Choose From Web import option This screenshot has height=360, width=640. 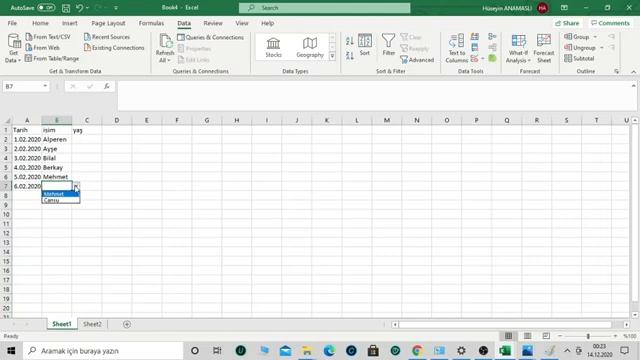pyautogui.click(x=42, y=48)
